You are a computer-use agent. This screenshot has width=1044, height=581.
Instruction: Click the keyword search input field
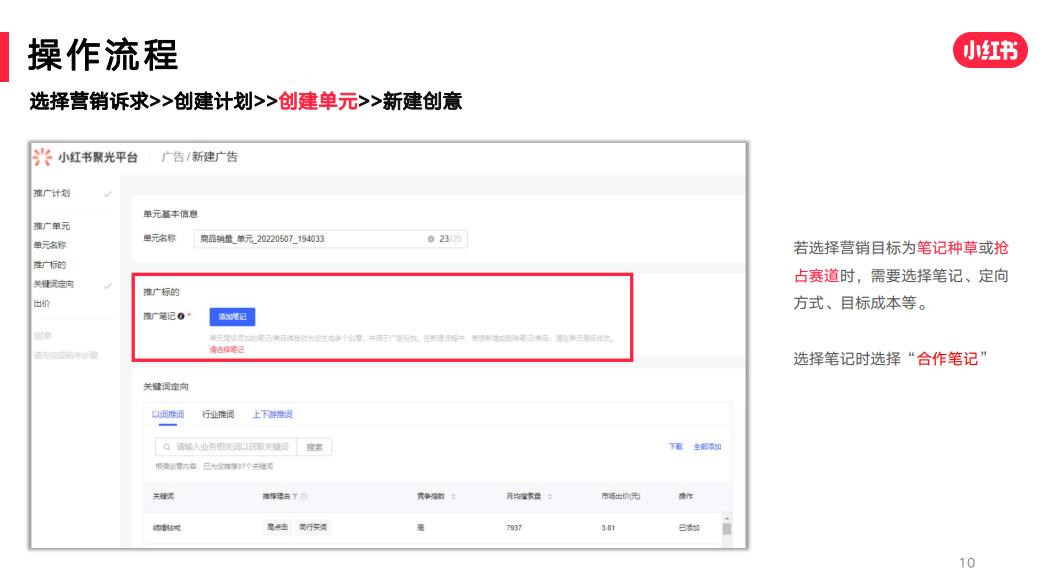[x=226, y=447]
